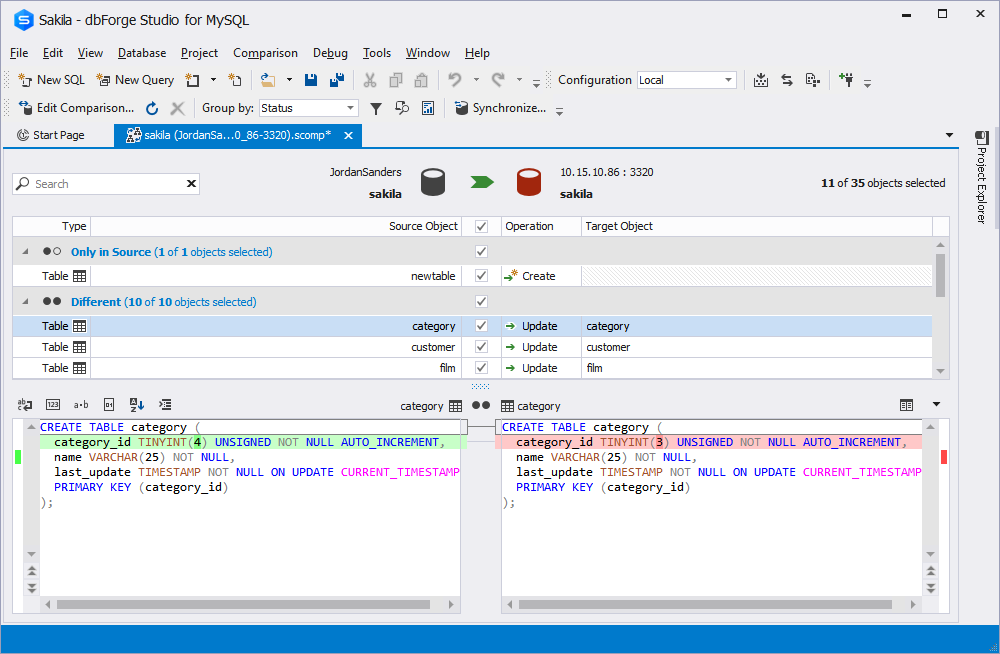Uncheck the newtable checkbox
This screenshot has height=654, width=1000.
click(x=482, y=276)
